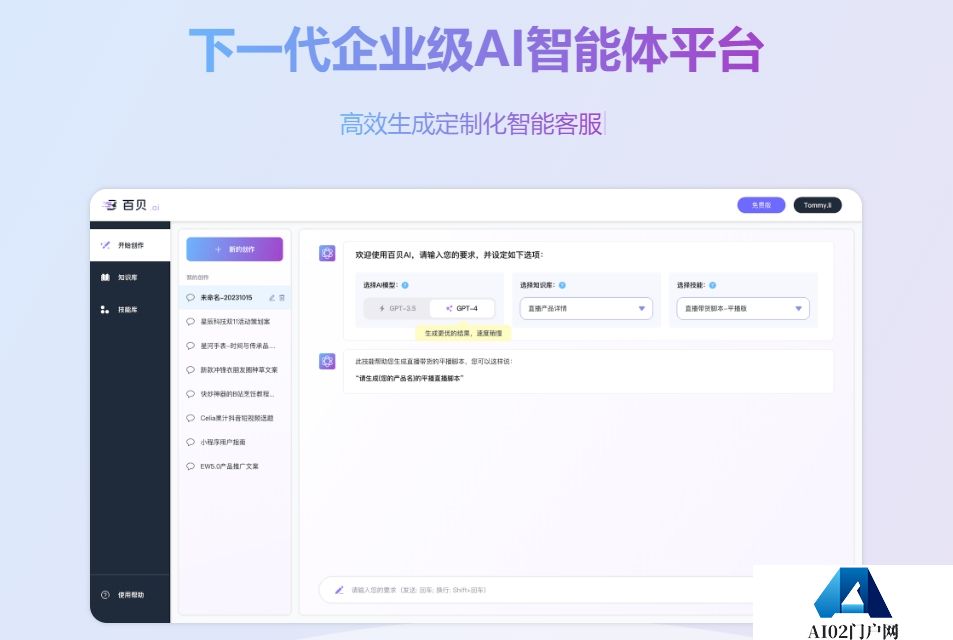Click chat bubble icon beside EW5.0产品推广文案

(x=190, y=466)
